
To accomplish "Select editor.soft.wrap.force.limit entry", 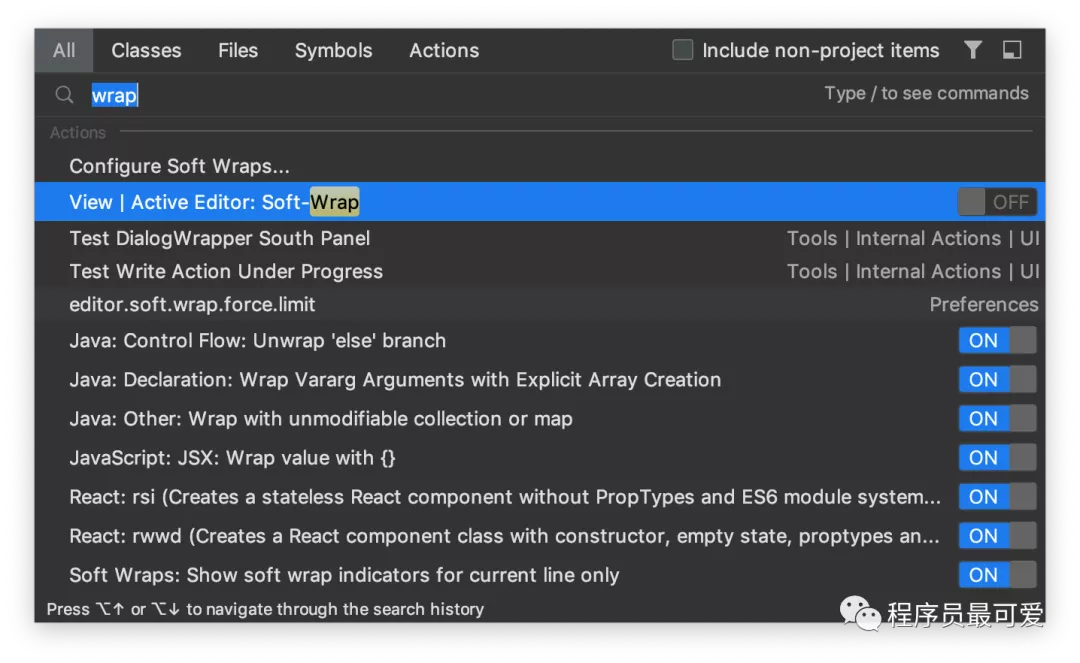I will pos(540,304).
